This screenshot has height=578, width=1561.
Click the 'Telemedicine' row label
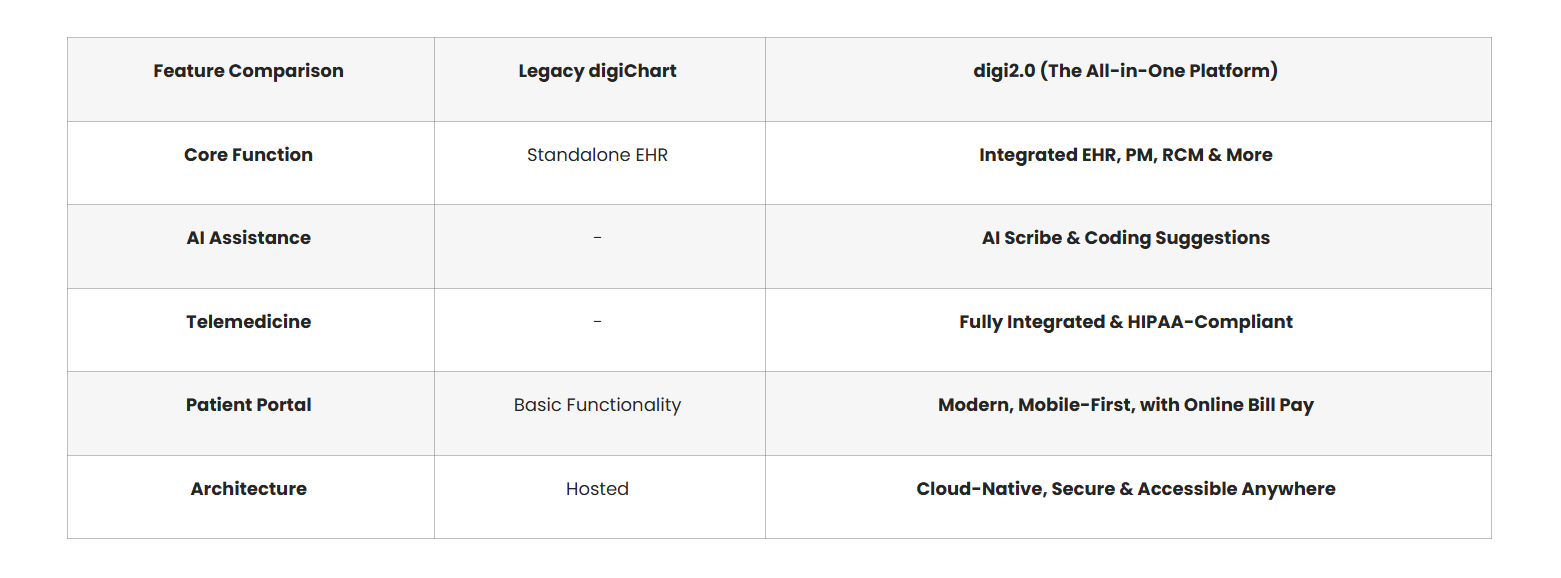248,322
